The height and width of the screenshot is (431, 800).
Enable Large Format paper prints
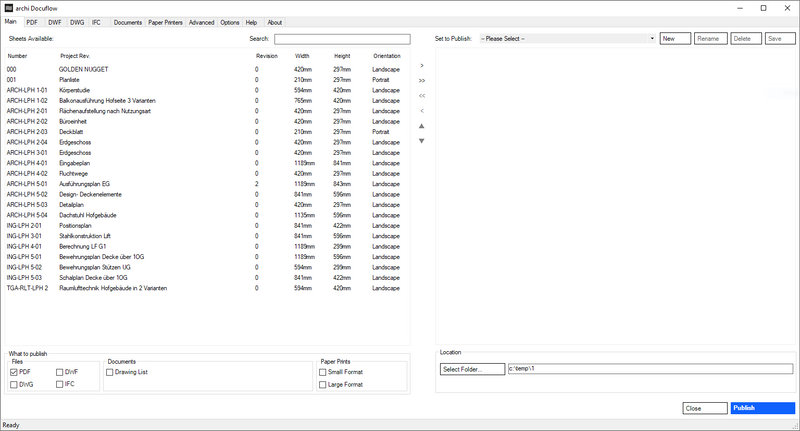coord(323,384)
